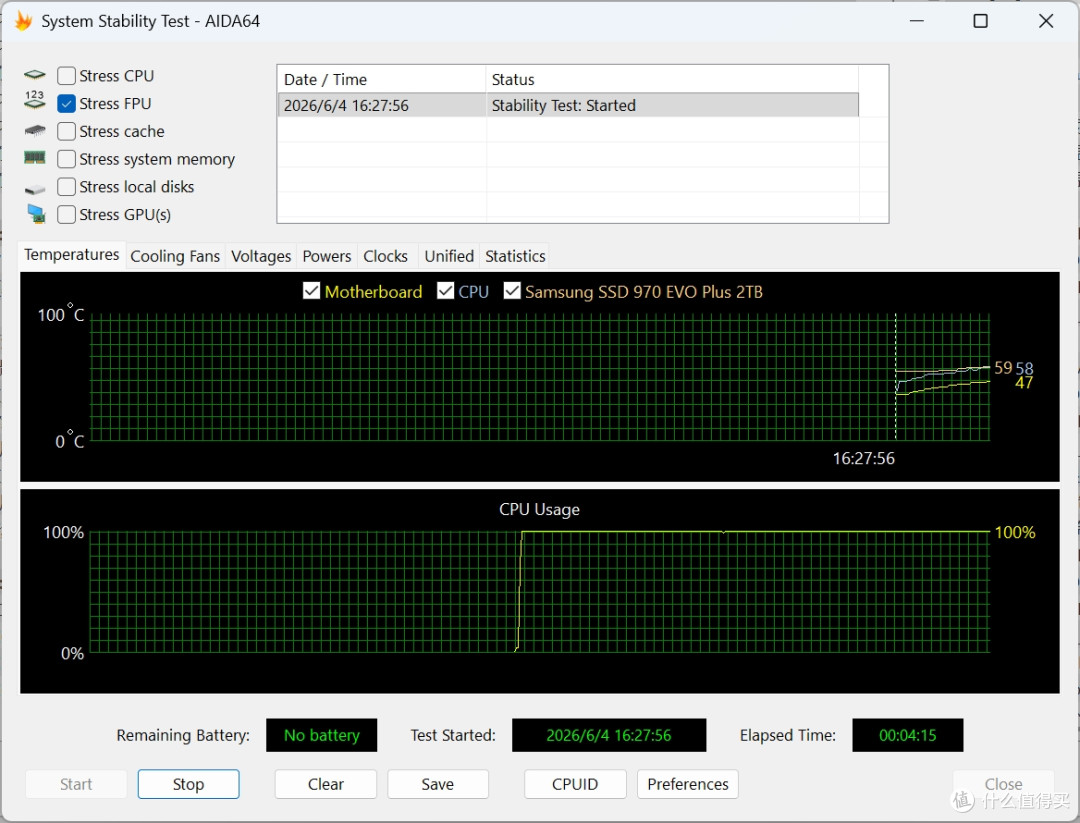
Task: Open the Powers tab
Action: 326,256
